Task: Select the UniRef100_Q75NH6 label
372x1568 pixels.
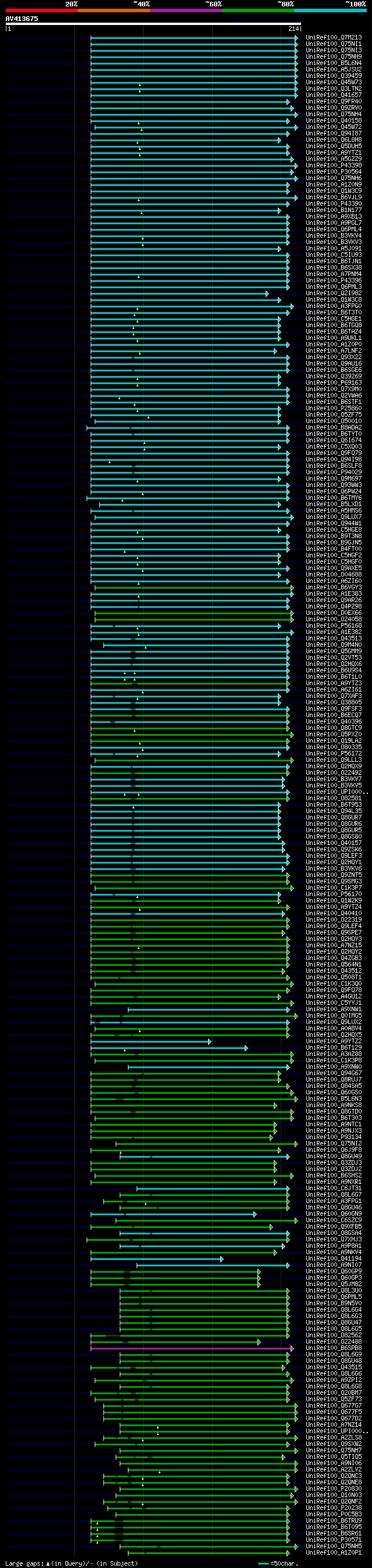Action: pos(334,178)
